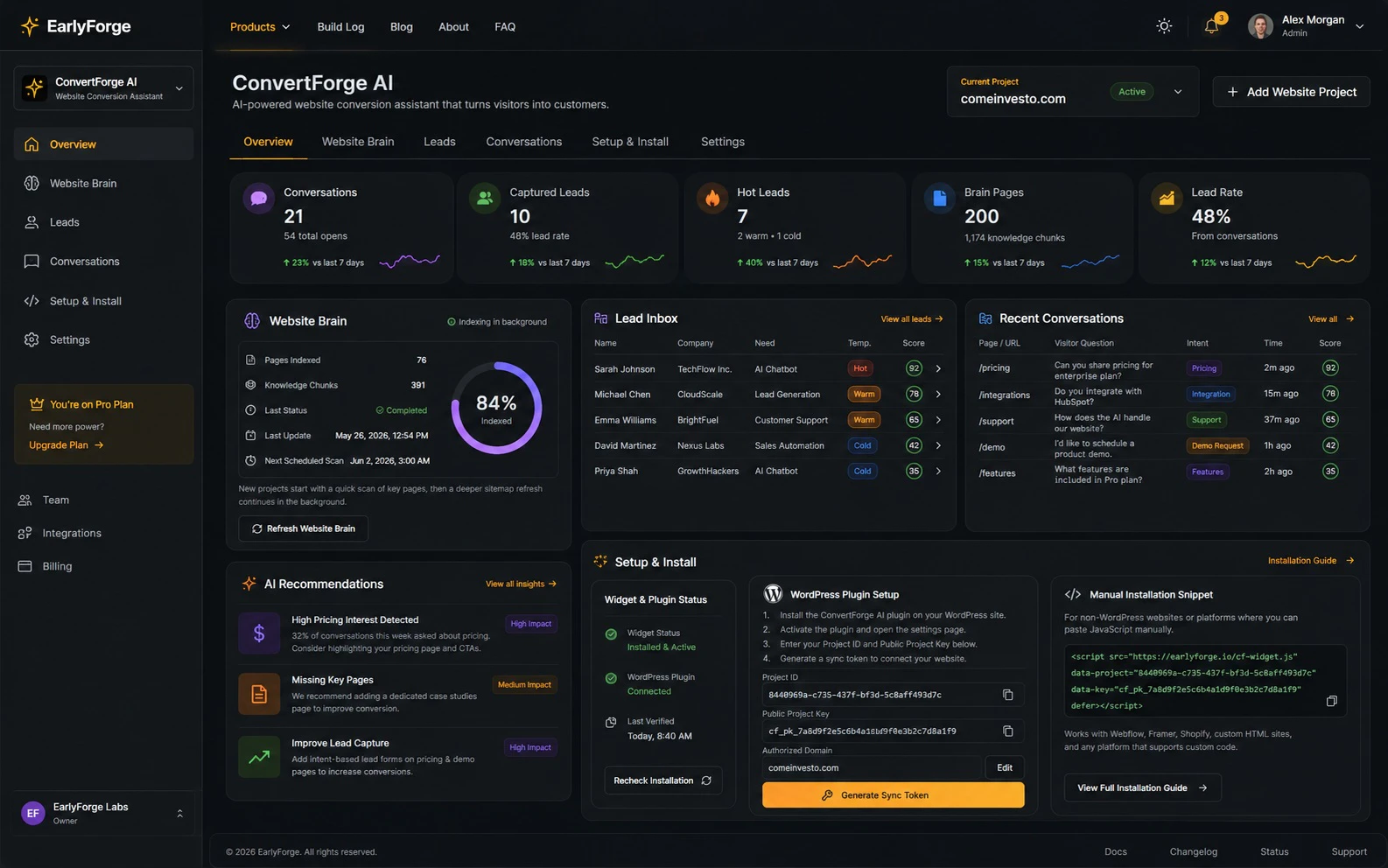The image size is (1388, 868).
Task: Open View all link in Recent Conversations
Action: [1331, 319]
